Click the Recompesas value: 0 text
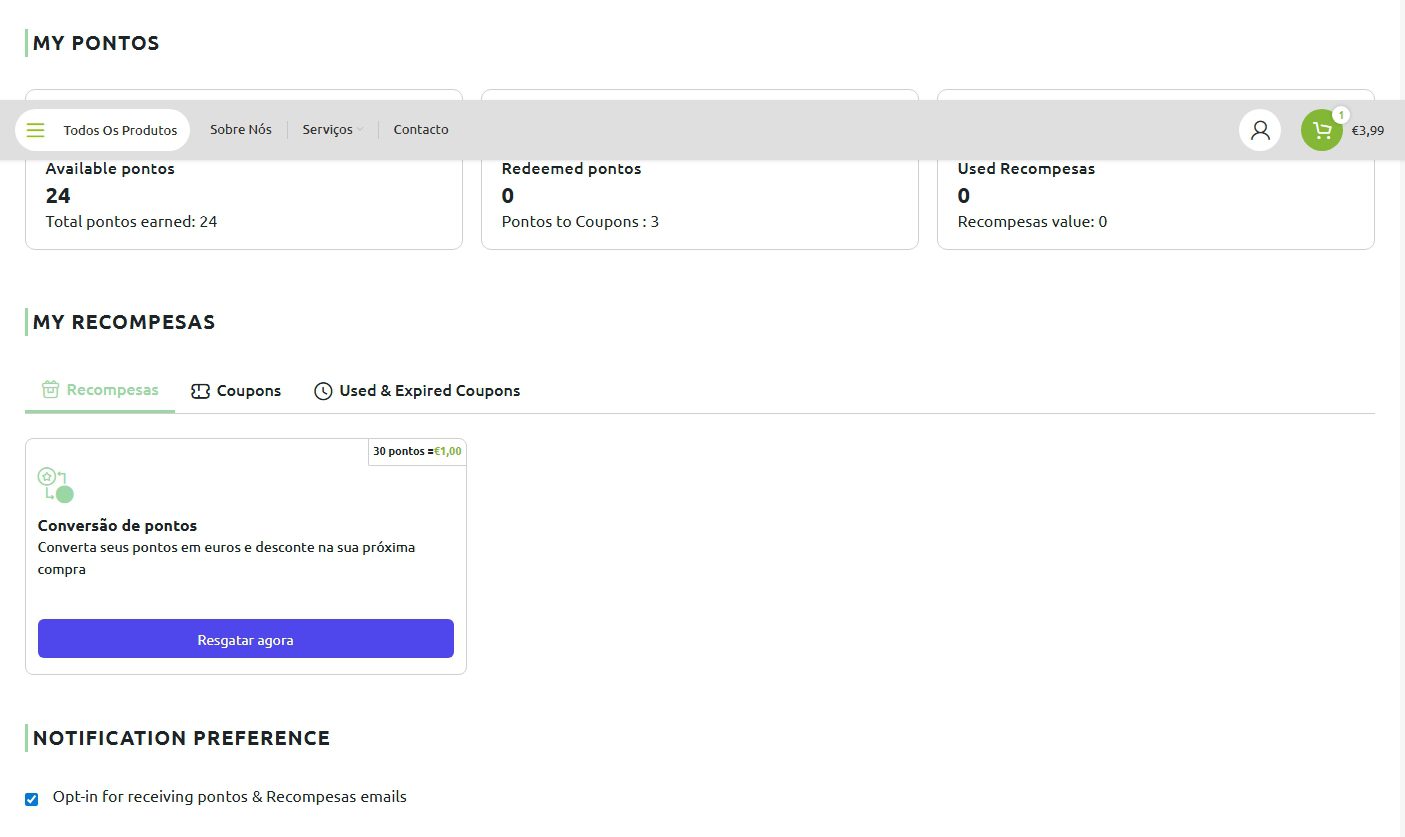 (x=1032, y=222)
